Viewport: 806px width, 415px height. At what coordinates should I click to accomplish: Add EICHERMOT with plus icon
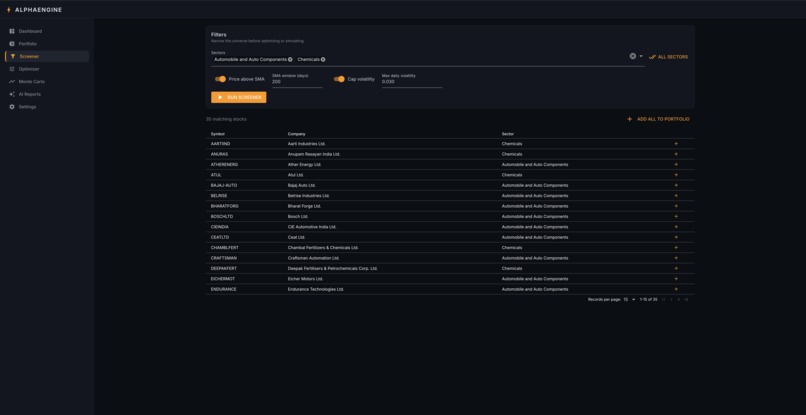pos(676,279)
